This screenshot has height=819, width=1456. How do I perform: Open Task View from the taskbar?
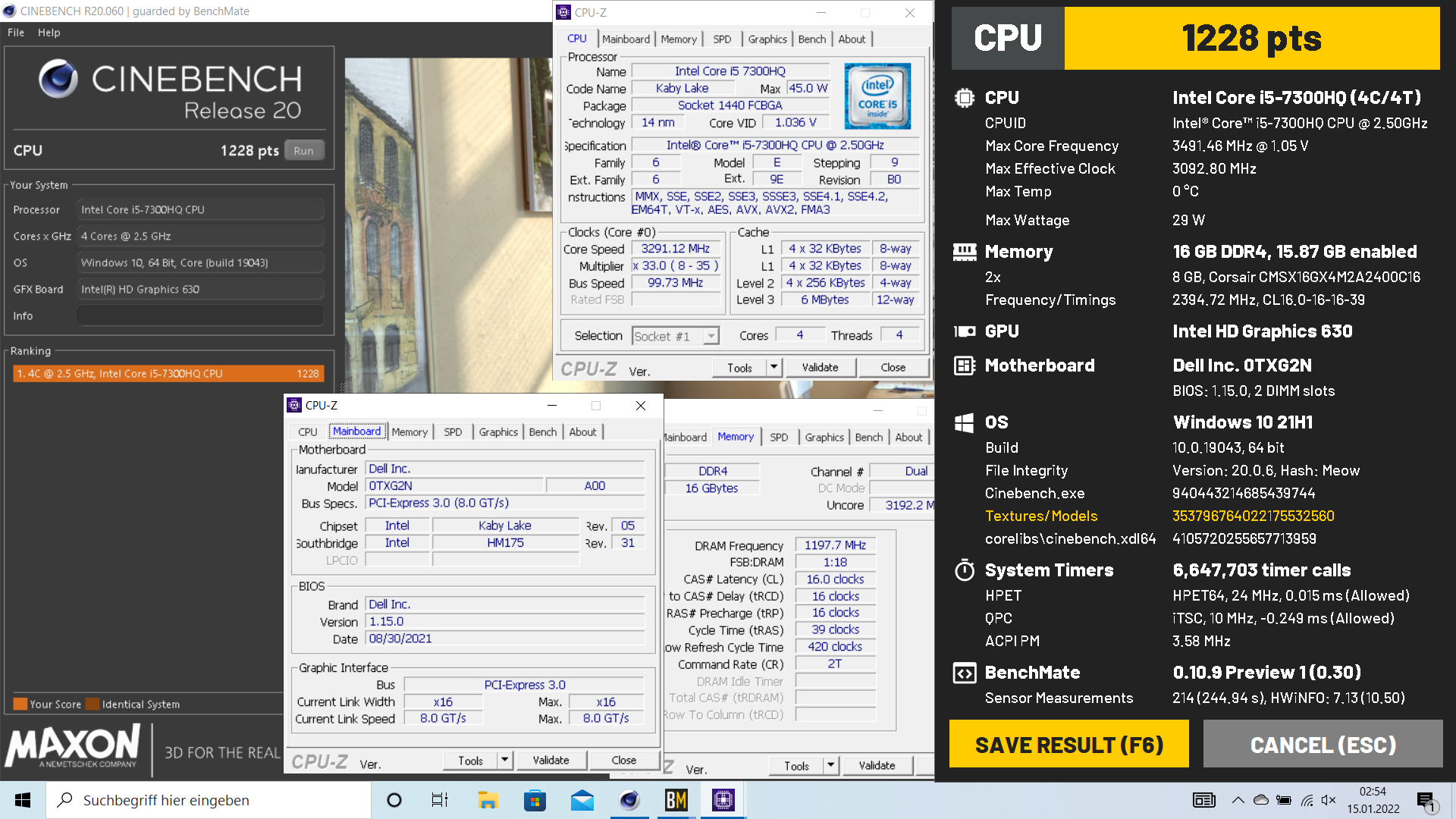pos(440,800)
